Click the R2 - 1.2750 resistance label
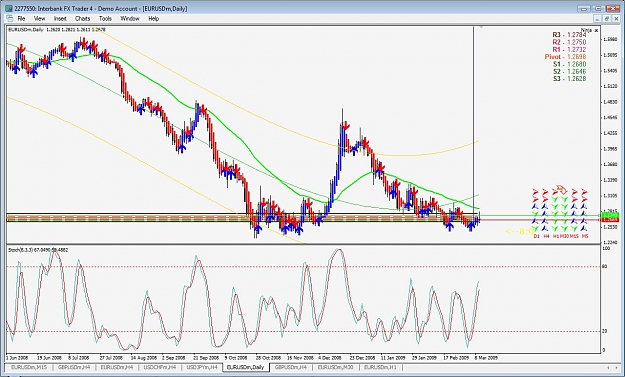625x377 pixels. (x=569, y=42)
